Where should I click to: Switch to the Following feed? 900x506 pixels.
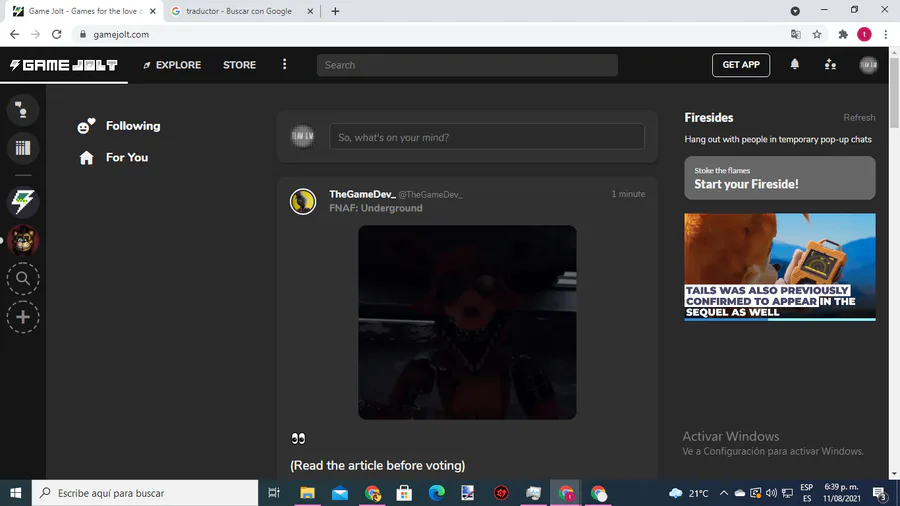tap(119, 126)
